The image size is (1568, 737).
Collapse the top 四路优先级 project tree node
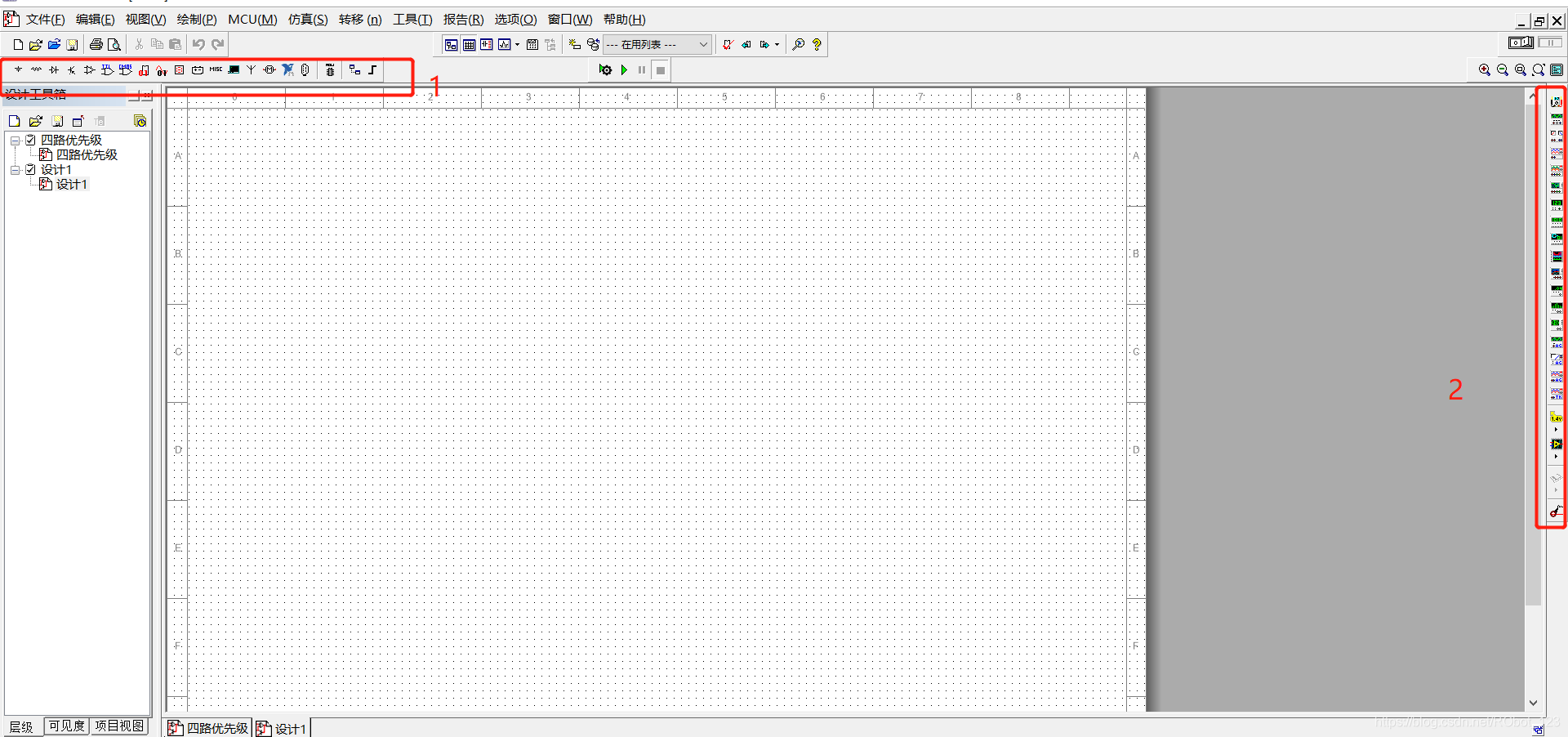15,141
